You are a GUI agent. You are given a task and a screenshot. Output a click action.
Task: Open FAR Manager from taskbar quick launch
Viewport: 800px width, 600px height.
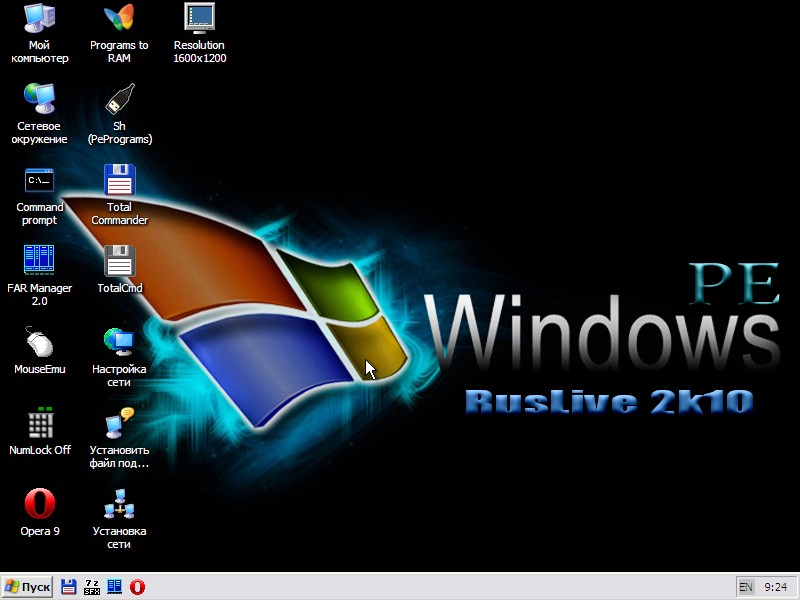114,587
